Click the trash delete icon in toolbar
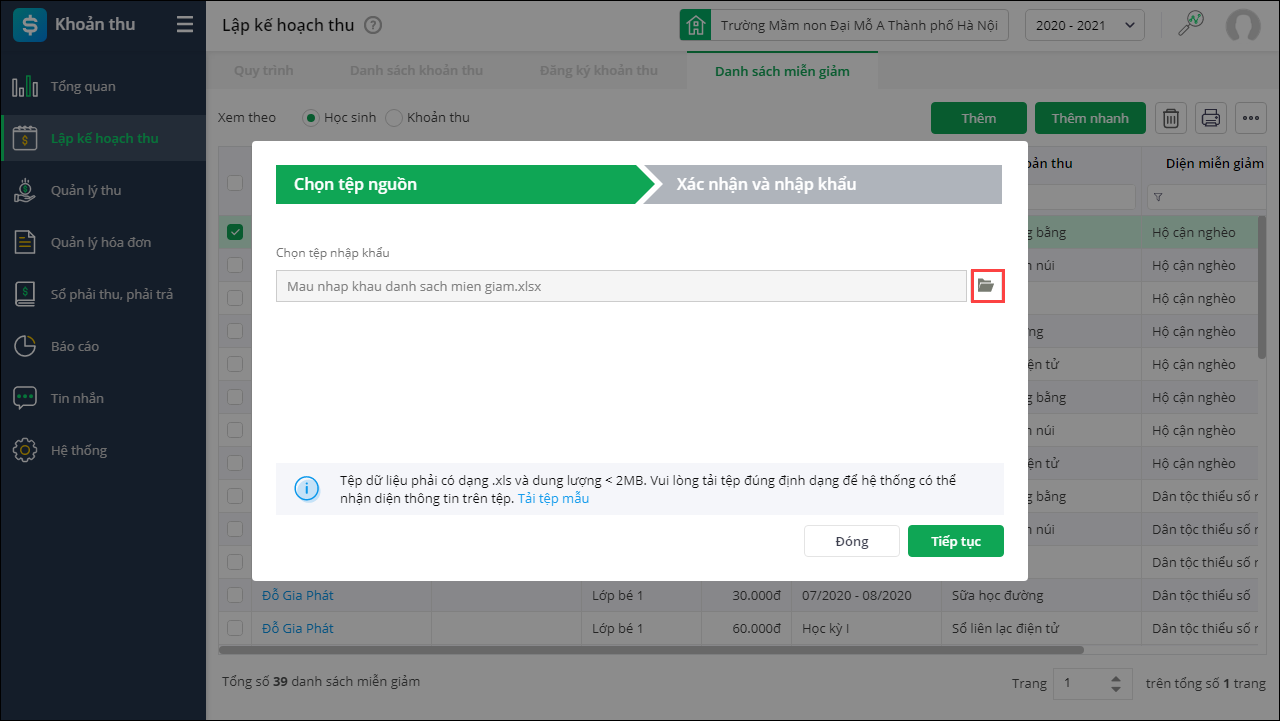The height and width of the screenshot is (721, 1280). coord(1171,118)
